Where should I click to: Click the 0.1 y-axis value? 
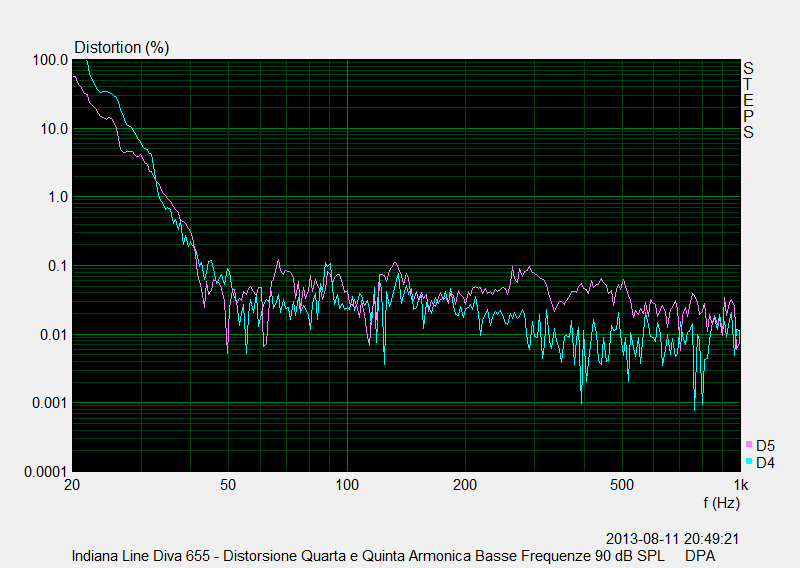coord(58,266)
